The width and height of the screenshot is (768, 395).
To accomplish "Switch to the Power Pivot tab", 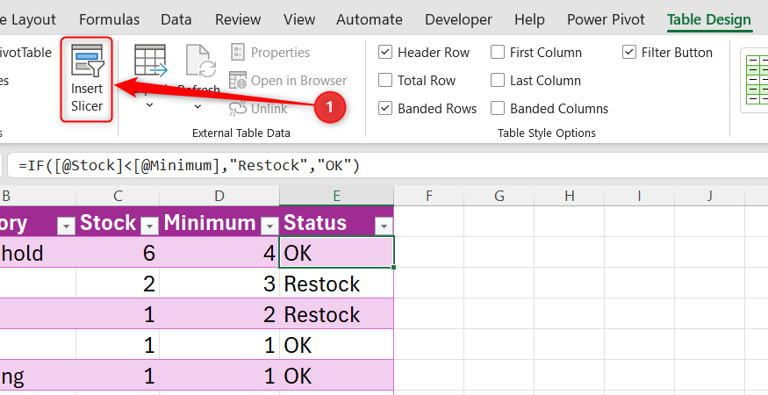I will tap(606, 20).
